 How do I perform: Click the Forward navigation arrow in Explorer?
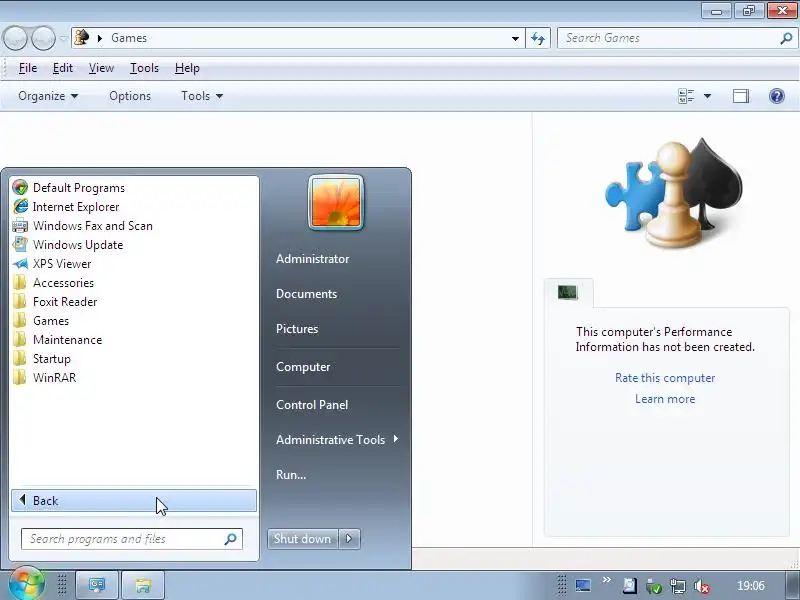43,38
